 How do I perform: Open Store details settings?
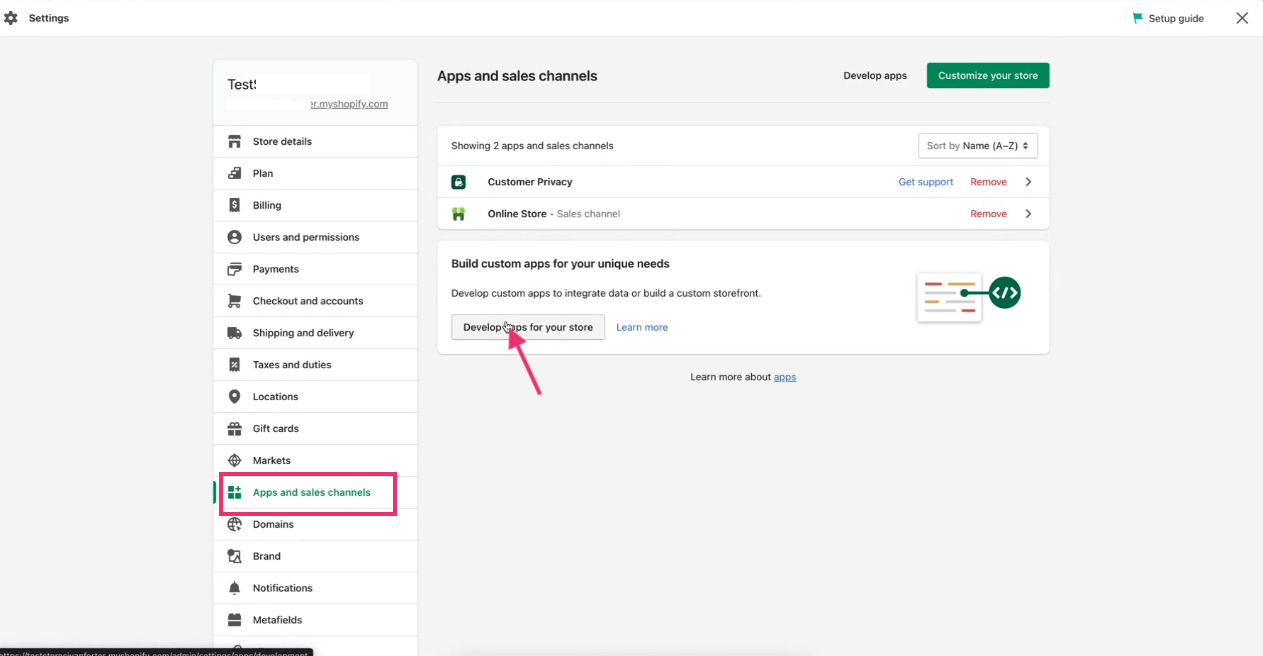point(315,141)
